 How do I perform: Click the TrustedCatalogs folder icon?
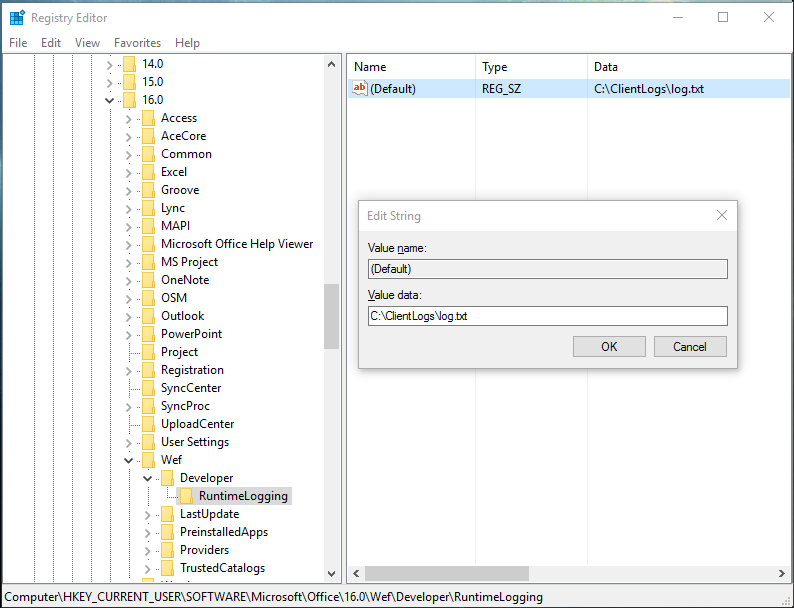pos(167,568)
